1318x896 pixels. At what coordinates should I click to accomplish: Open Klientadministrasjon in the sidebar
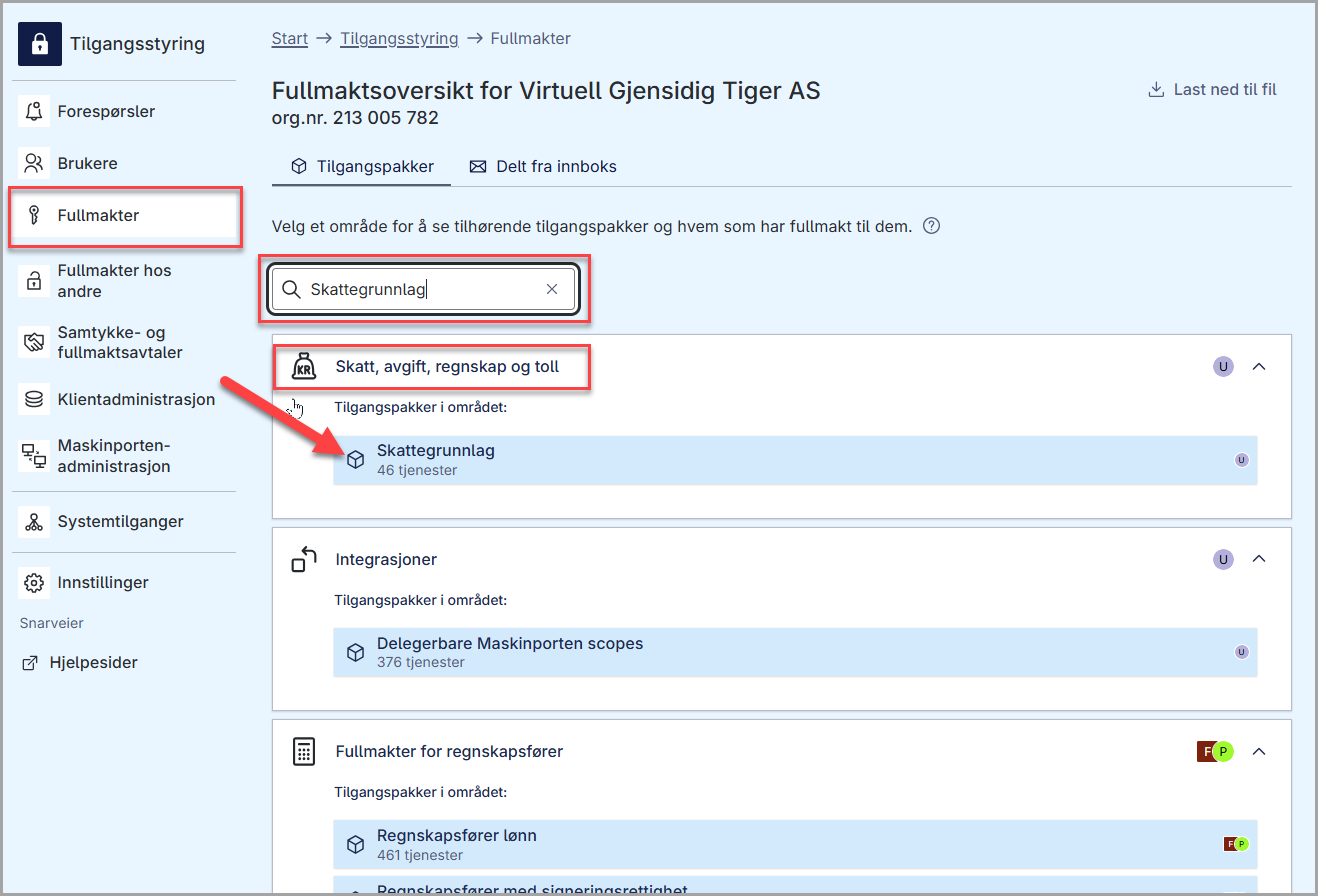(x=124, y=400)
